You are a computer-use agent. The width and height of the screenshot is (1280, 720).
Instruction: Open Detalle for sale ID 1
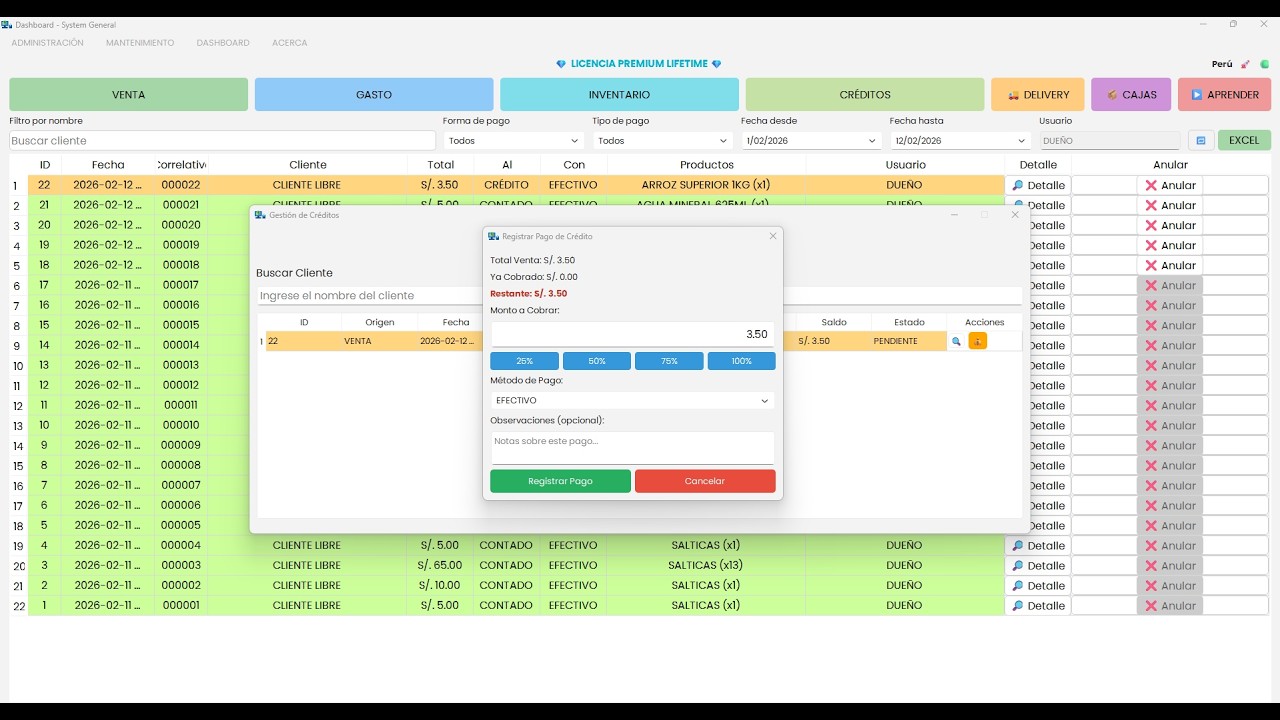pos(1038,606)
